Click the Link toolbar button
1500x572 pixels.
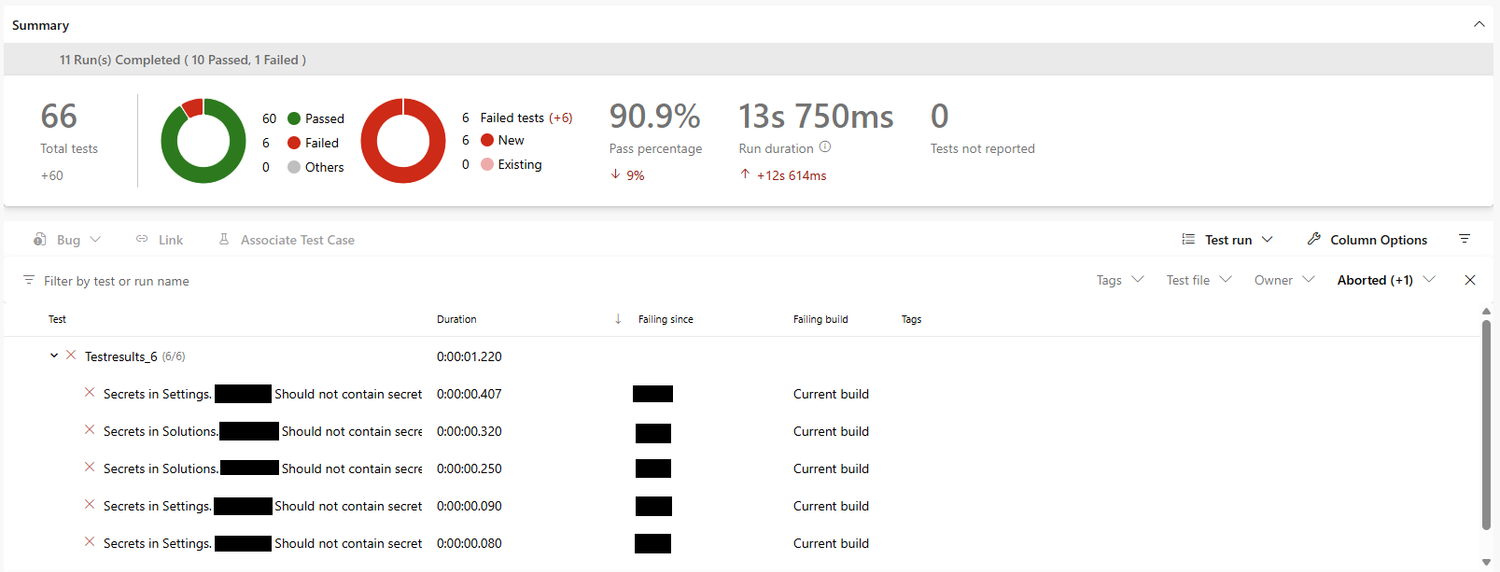(x=160, y=240)
